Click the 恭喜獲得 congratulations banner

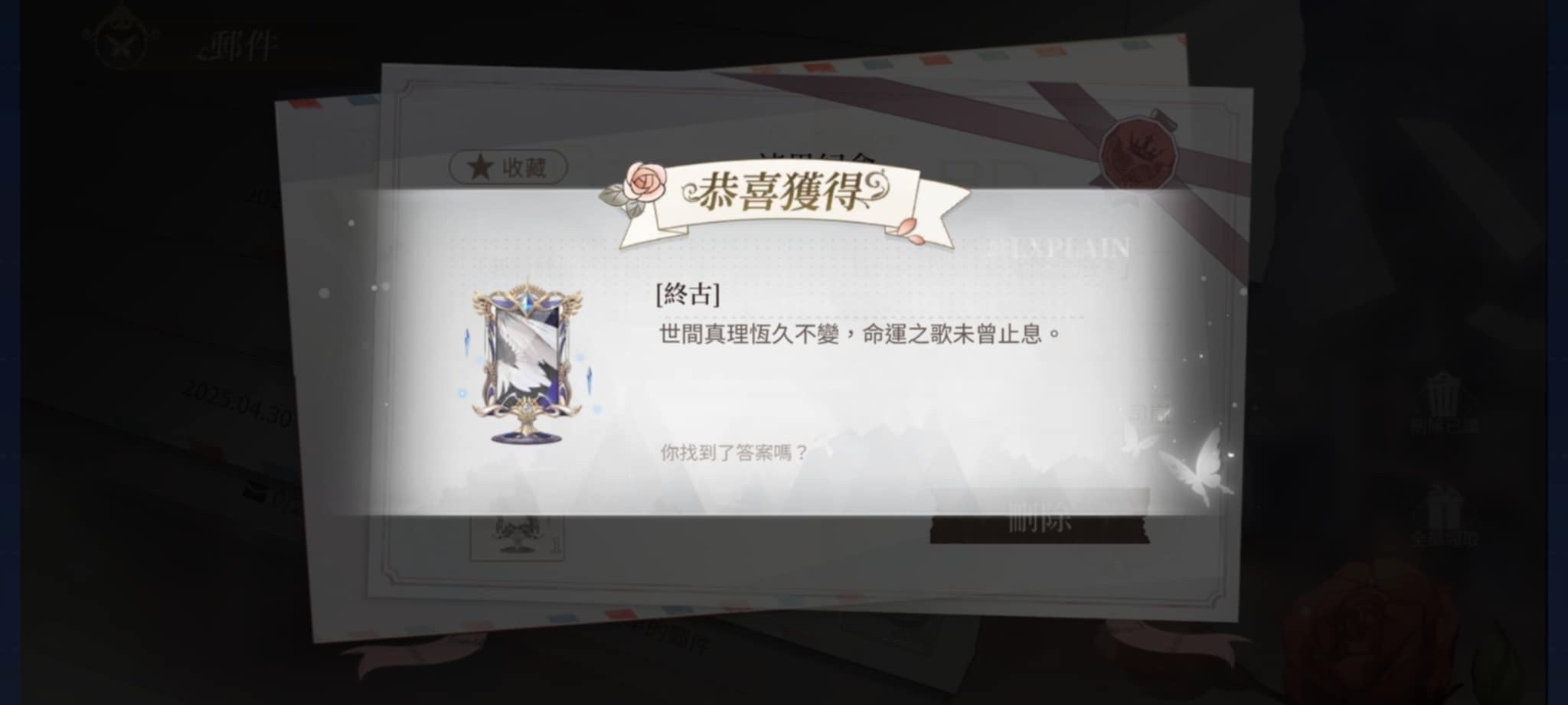[x=785, y=201]
